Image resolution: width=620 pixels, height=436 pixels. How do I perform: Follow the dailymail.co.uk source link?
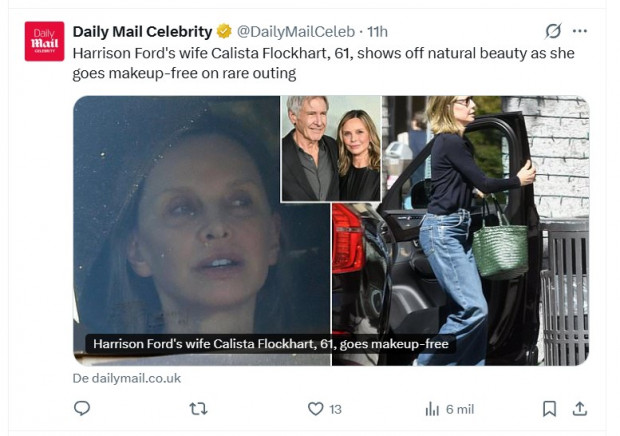pyautogui.click(x=126, y=379)
